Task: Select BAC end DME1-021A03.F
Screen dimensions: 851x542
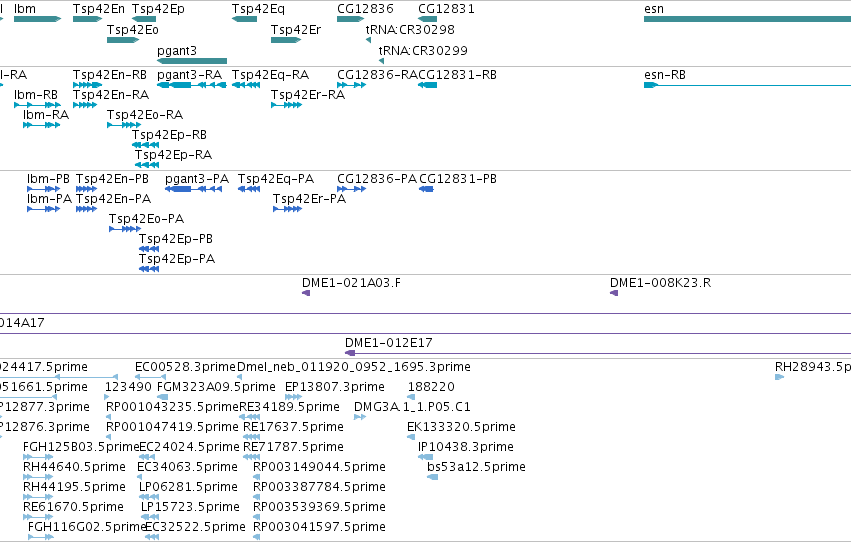Action: [306, 293]
